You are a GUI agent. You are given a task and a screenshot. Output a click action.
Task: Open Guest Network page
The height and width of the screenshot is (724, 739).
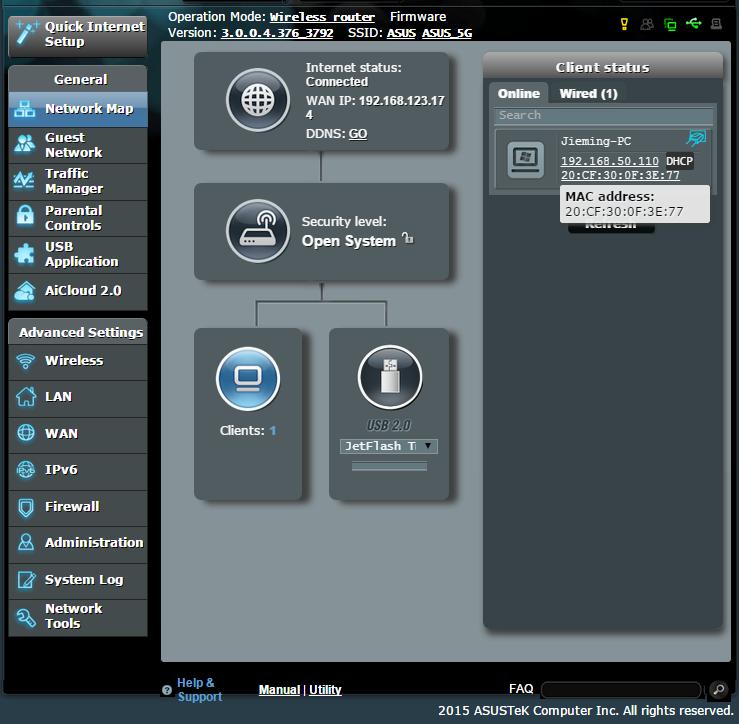point(78,145)
